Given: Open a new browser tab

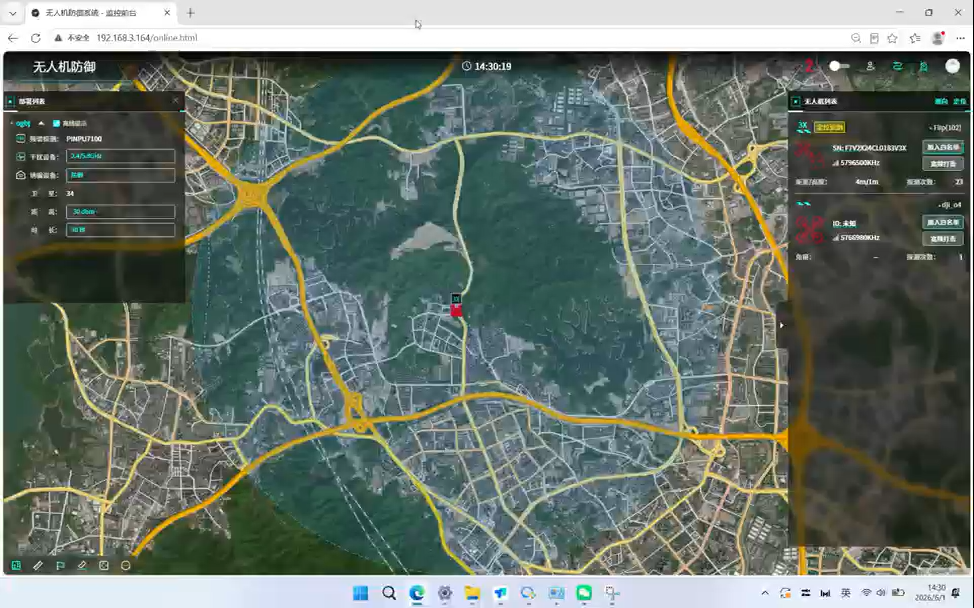Looking at the screenshot, I should tap(191, 12).
